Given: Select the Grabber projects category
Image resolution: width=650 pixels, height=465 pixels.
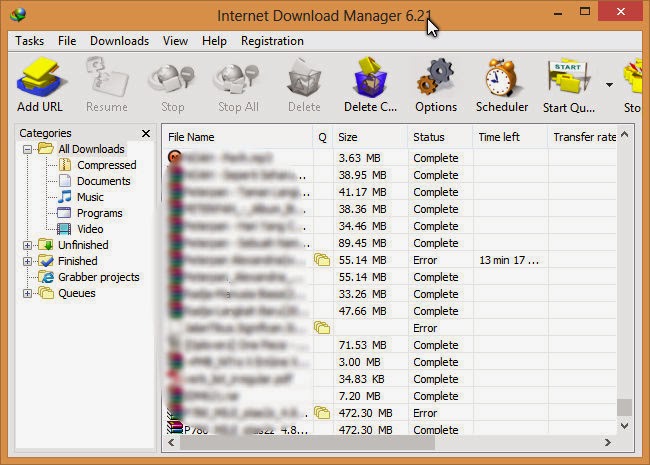Looking at the screenshot, I should click(x=99, y=277).
